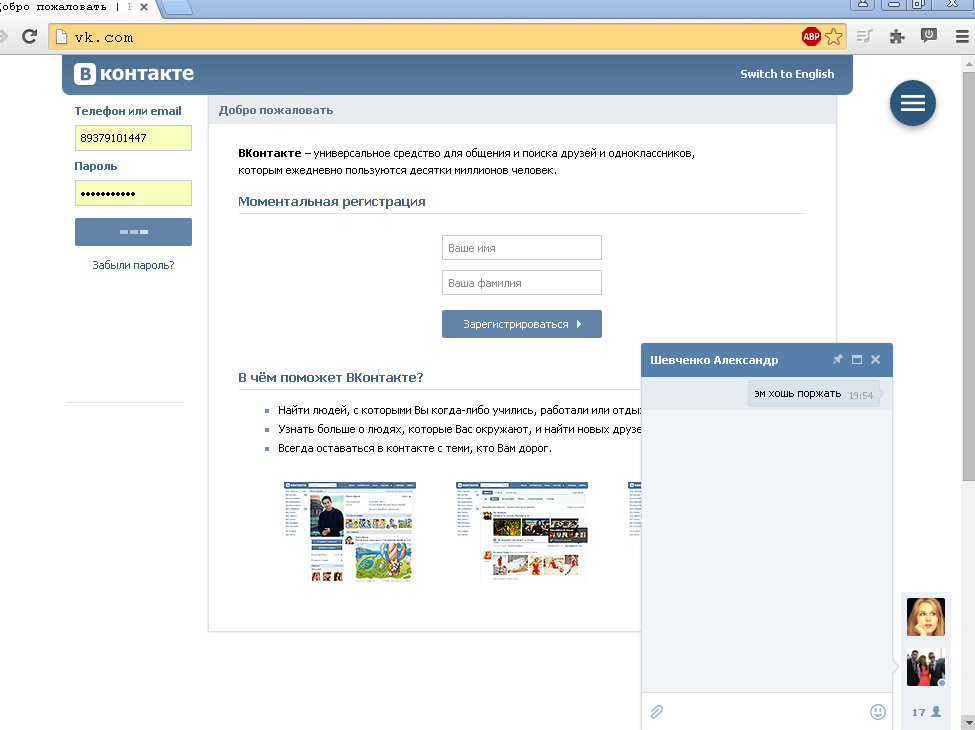Pin the Шевченко Александр chat window
975x730 pixels.
[838, 359]
